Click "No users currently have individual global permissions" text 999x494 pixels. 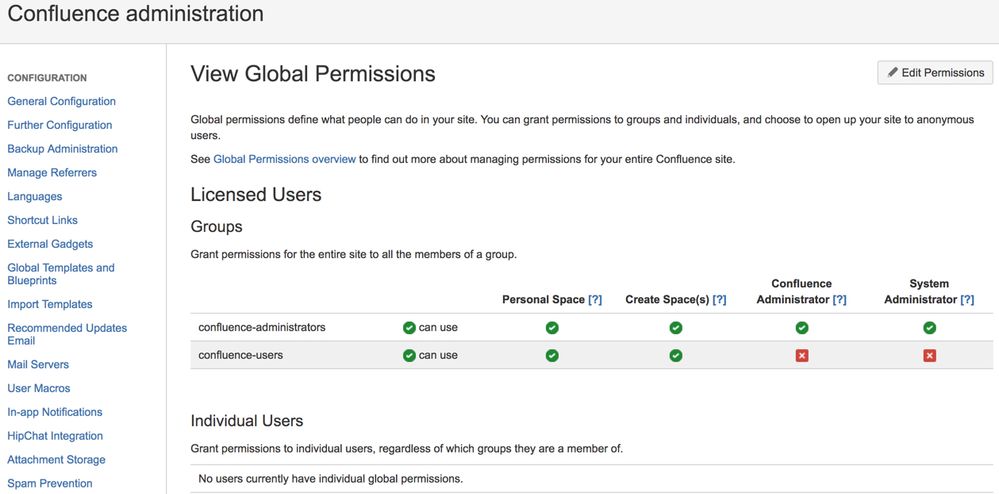331,478
